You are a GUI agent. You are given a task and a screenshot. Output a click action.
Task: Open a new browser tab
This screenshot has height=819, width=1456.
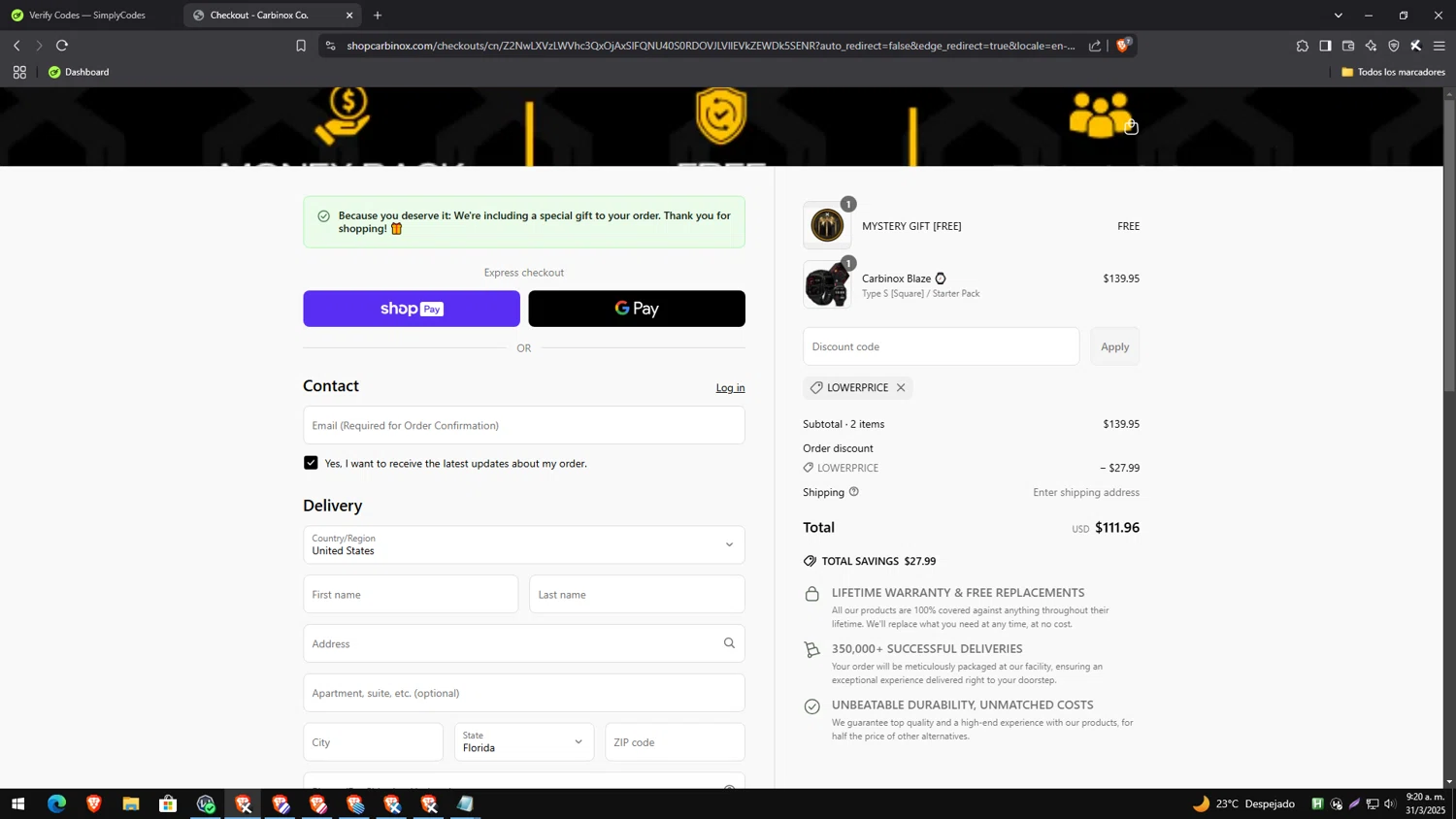(x=378, y=16)
